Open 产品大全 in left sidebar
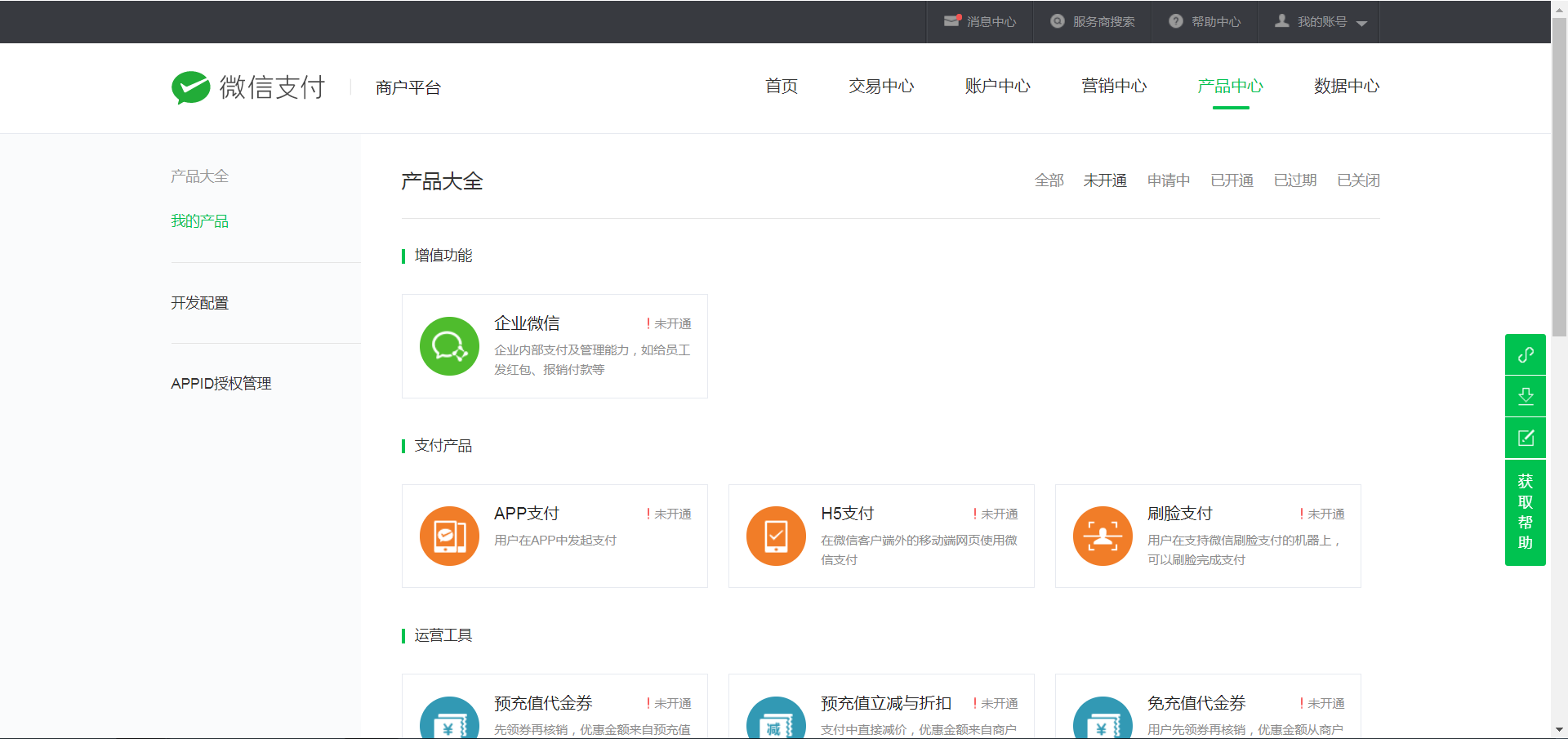This screenshot has width=1568, height=739. pyautogui.click(x=199, y=176)
